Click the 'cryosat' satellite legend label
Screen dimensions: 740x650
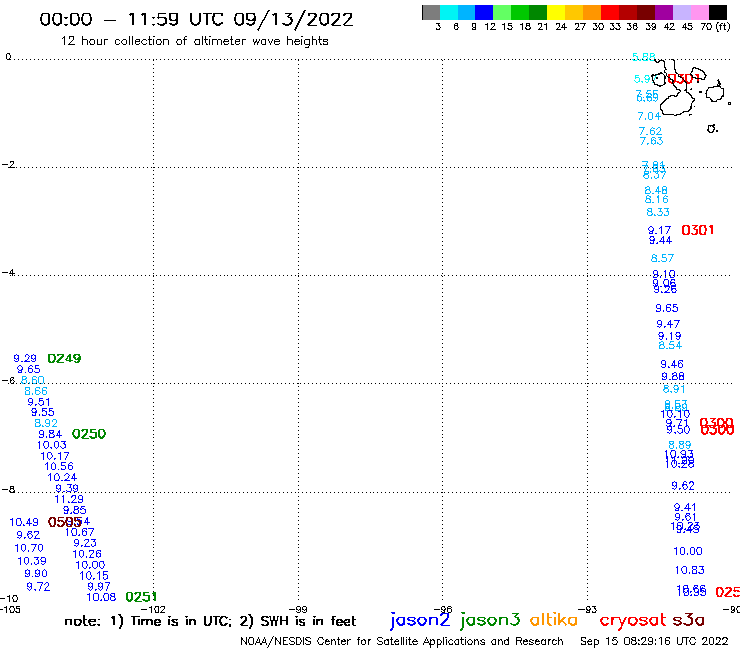pos(633,621)
